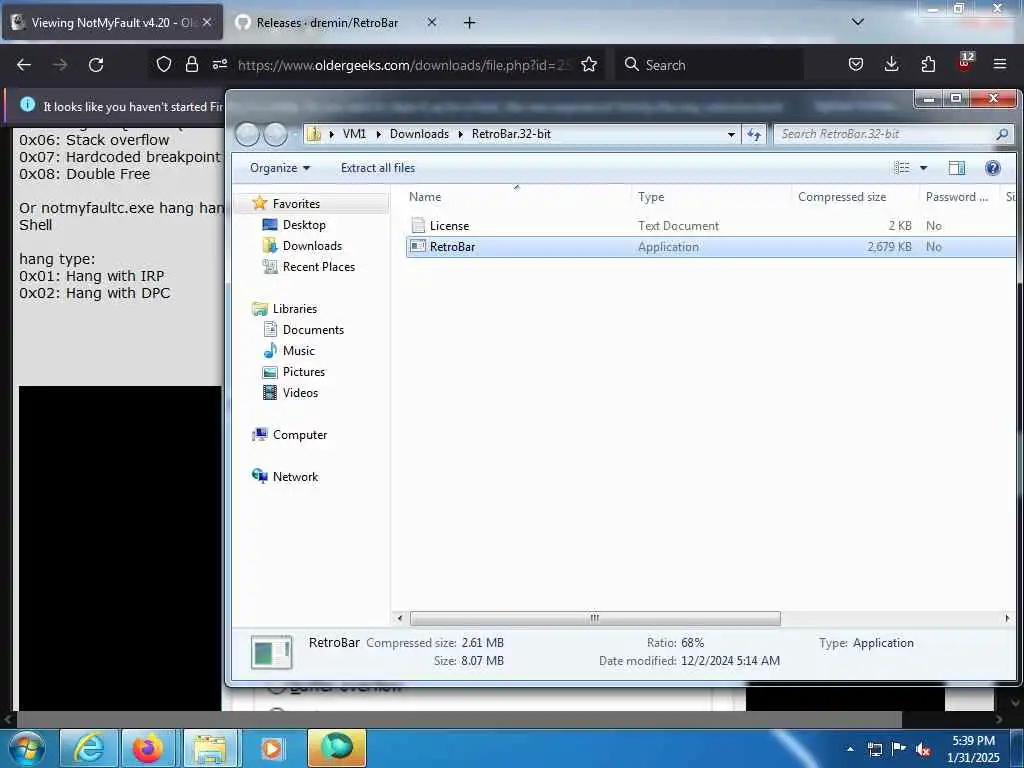Open Computer in the navigation pane
The image size is (1024, 768).
(300, 434)
